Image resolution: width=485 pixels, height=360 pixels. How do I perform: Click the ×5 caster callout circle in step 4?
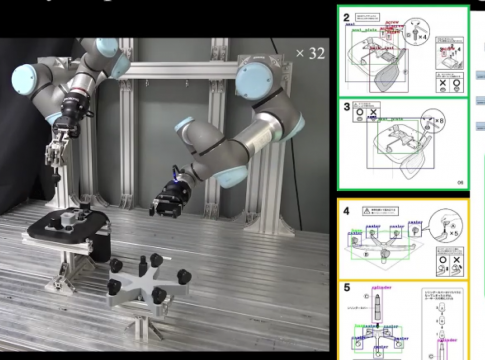coord(446,226)
